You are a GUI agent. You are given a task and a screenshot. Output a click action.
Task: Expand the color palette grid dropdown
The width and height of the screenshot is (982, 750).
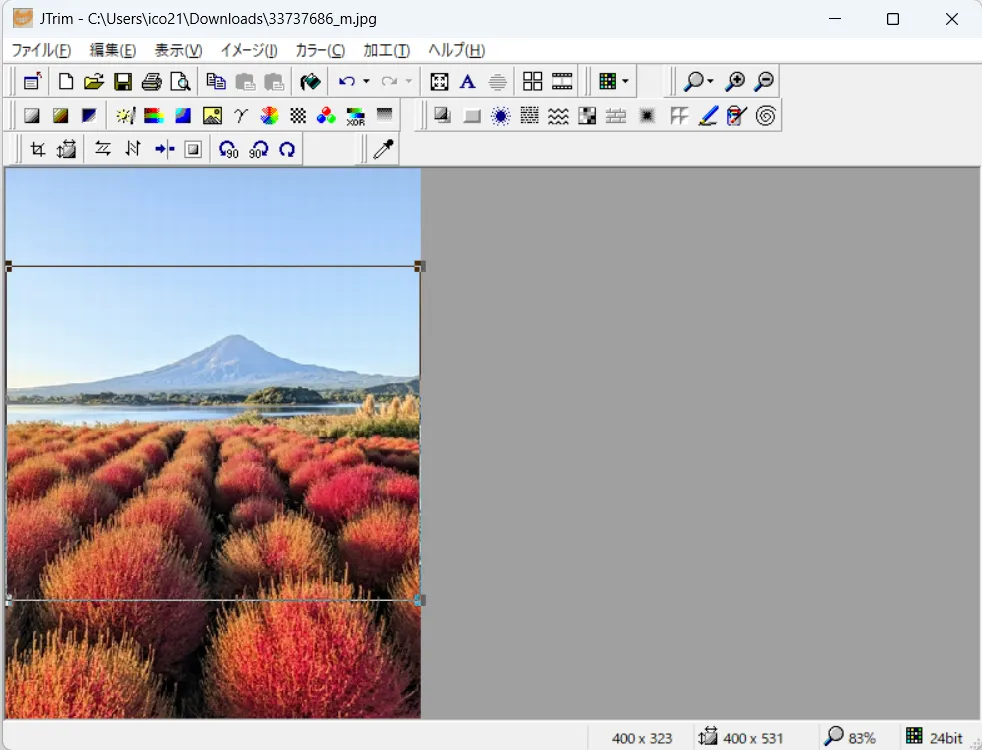625,82
